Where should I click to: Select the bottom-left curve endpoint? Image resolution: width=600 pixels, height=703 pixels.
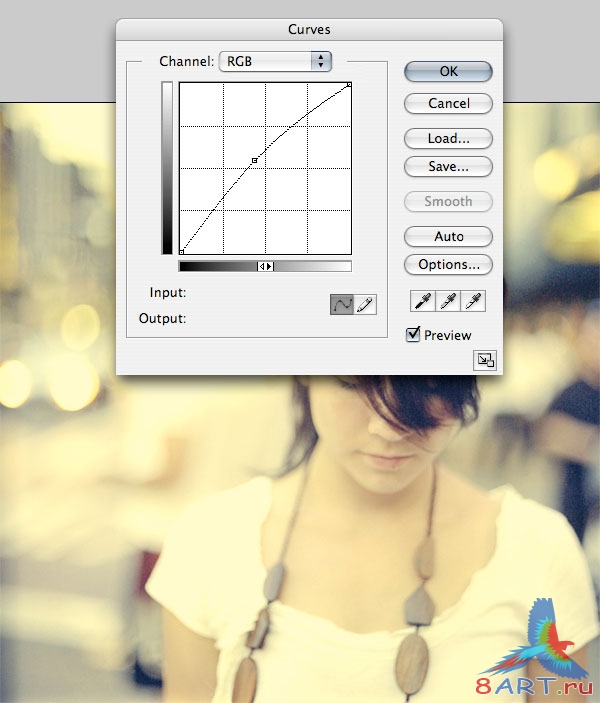coord(181,252)
